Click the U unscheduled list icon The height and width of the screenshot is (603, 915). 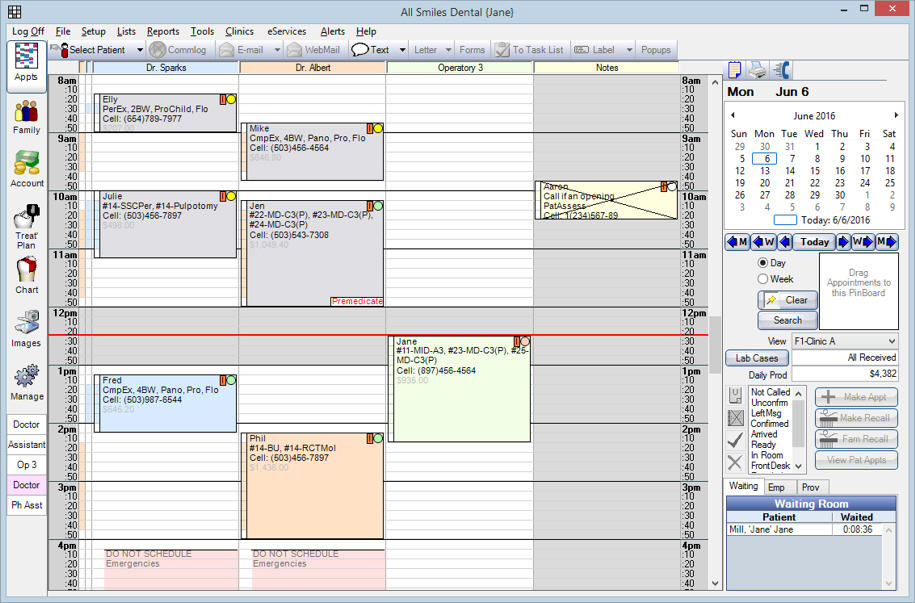pyautogui.click(x=736, y=395)
